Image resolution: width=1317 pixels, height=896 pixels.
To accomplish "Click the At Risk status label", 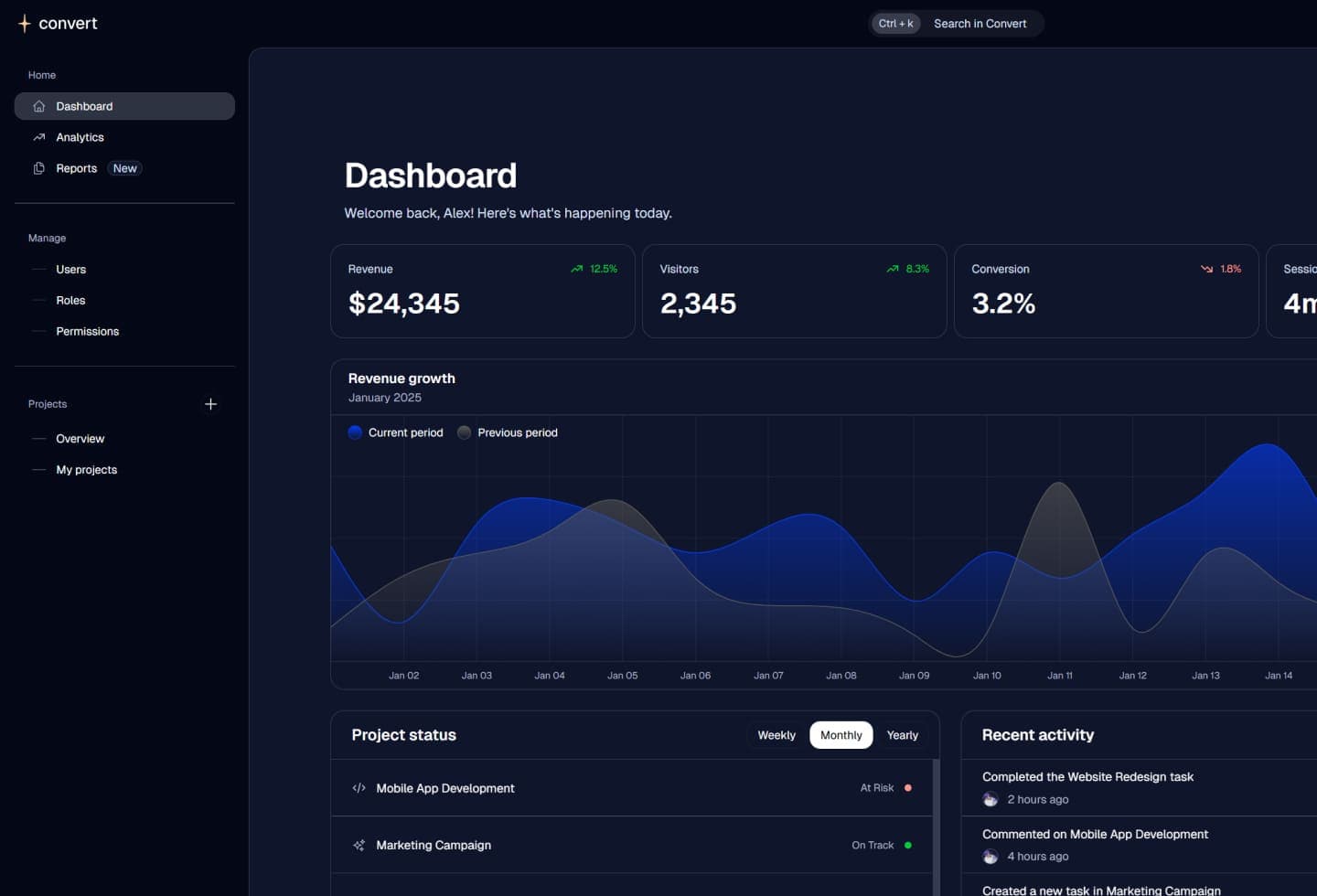I will [877, 788].
